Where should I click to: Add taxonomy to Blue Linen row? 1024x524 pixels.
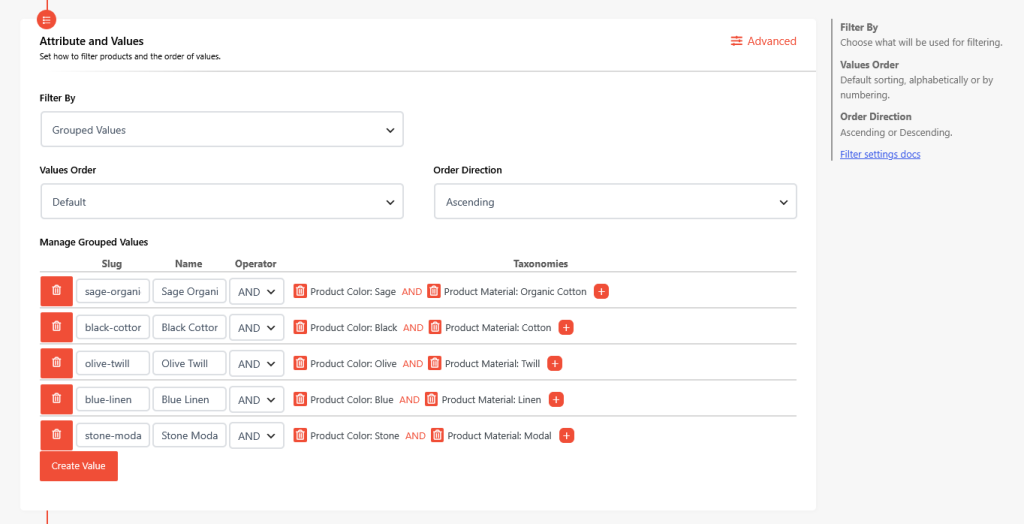tap(556, 399)
